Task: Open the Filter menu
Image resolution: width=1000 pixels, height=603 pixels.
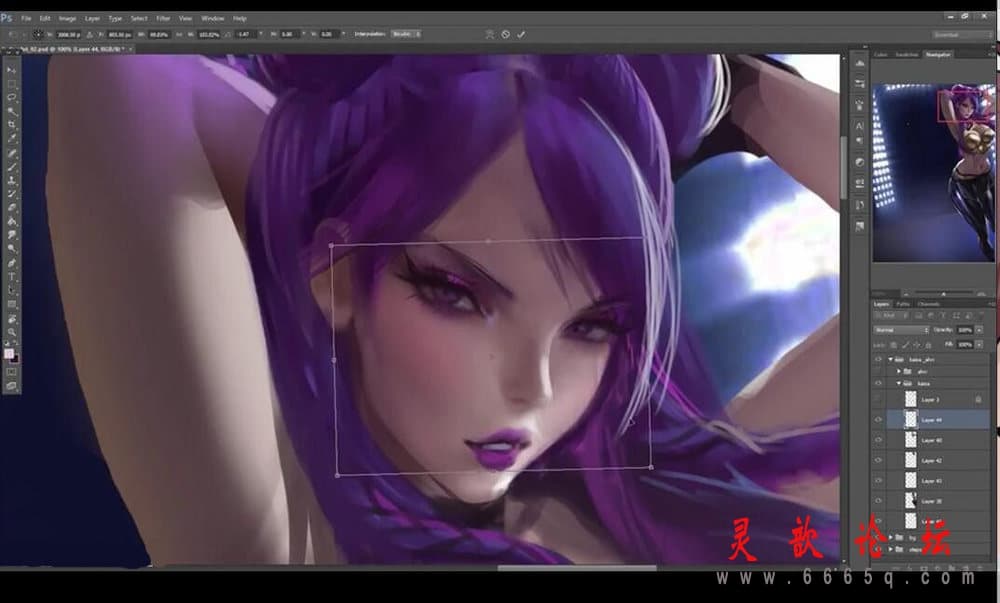Action: pos(163,18)
